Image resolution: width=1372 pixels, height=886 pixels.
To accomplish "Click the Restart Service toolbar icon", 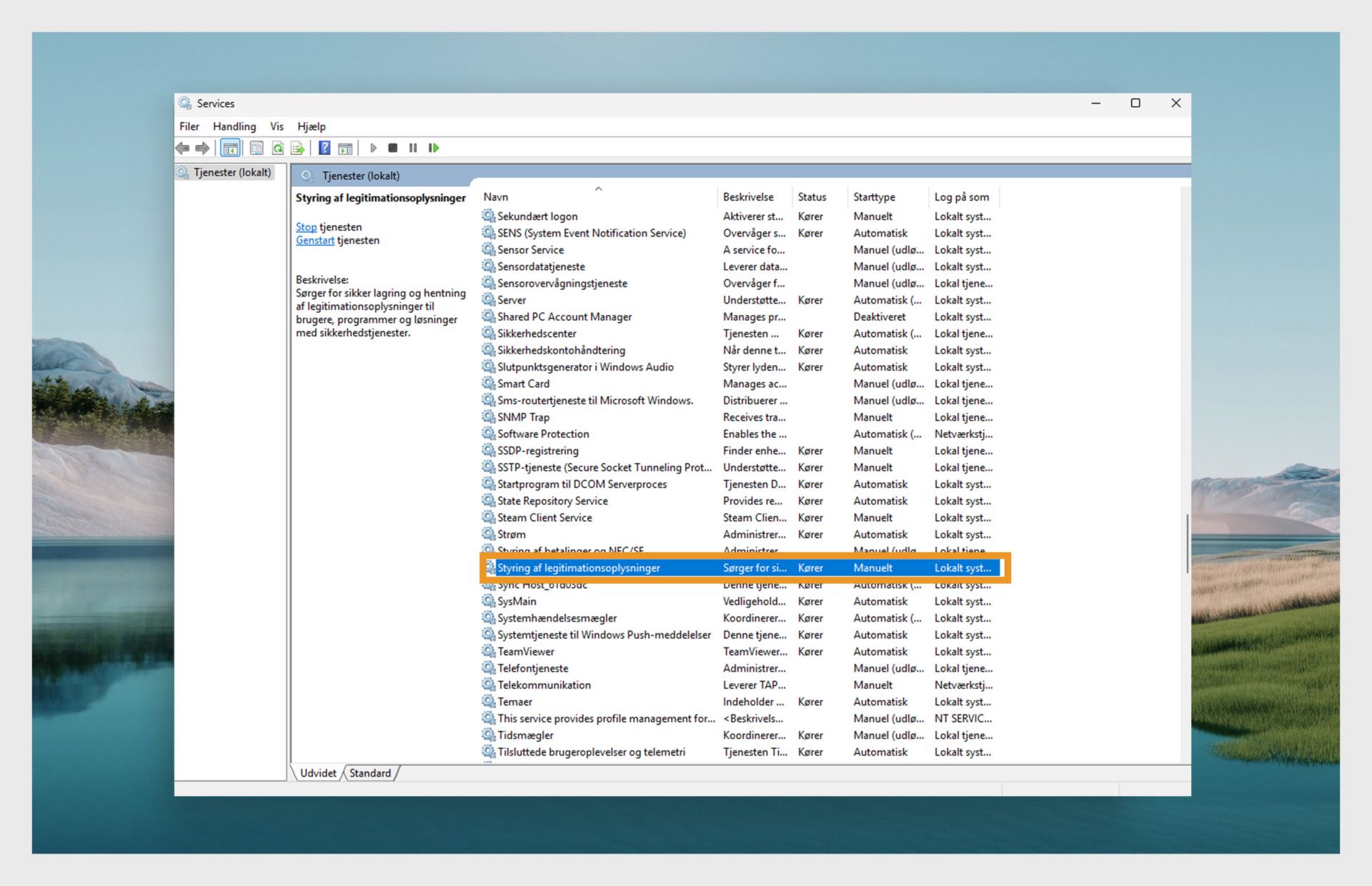I will [x=433, y=148].
